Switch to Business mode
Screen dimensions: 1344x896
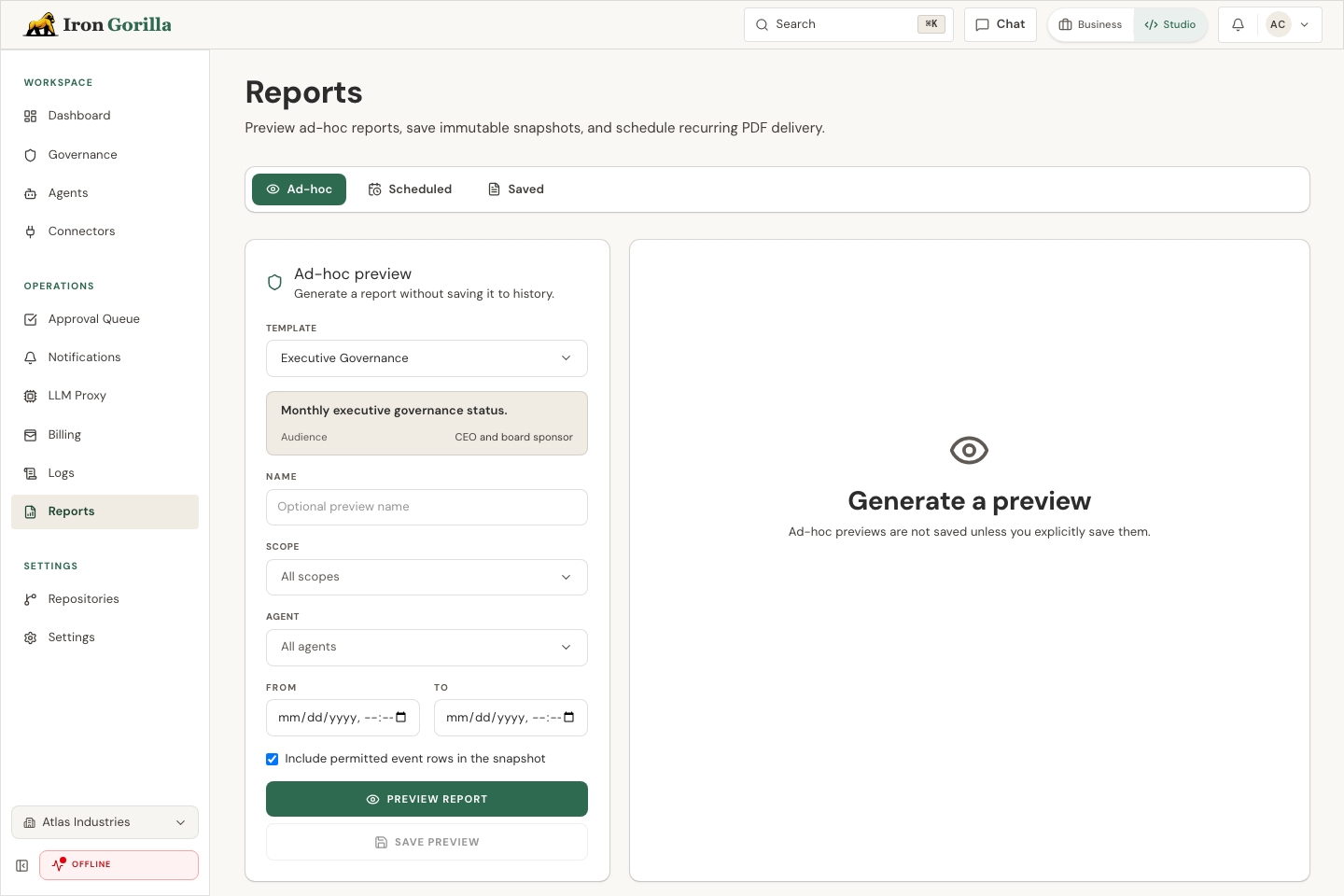click(x=1091, y=25)
